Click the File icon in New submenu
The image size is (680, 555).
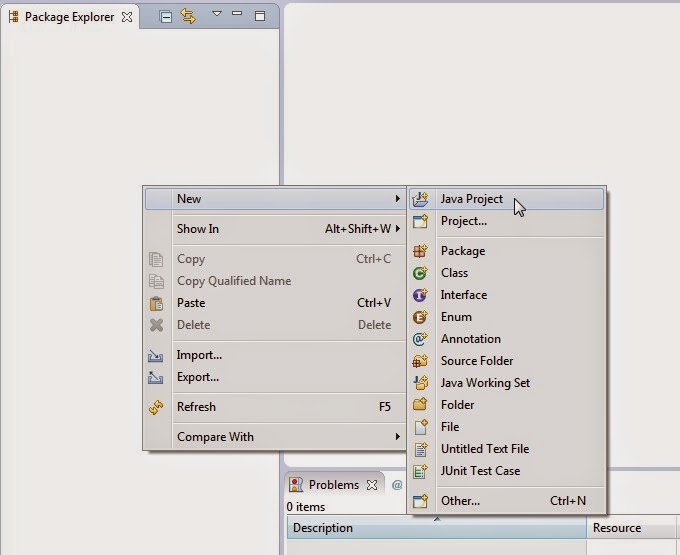click(420, 427)
